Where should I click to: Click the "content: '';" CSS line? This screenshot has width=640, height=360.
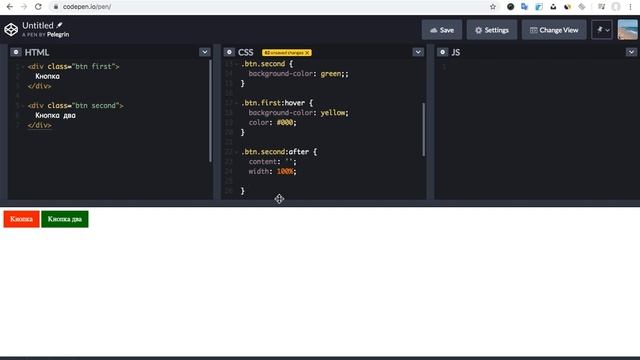point(273,162)
